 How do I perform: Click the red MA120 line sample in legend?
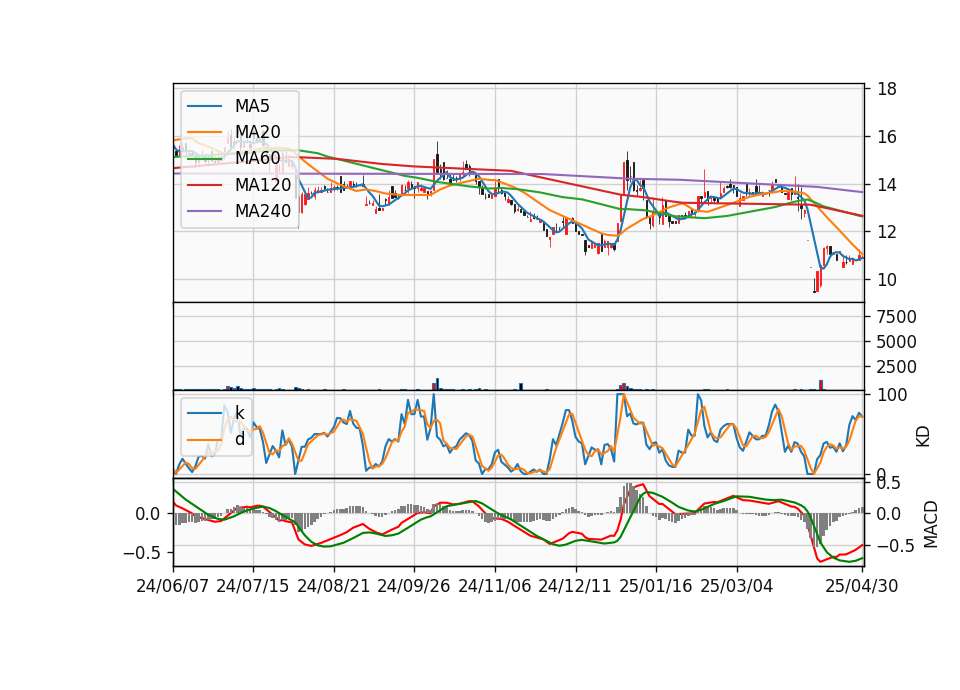(204, 184)
